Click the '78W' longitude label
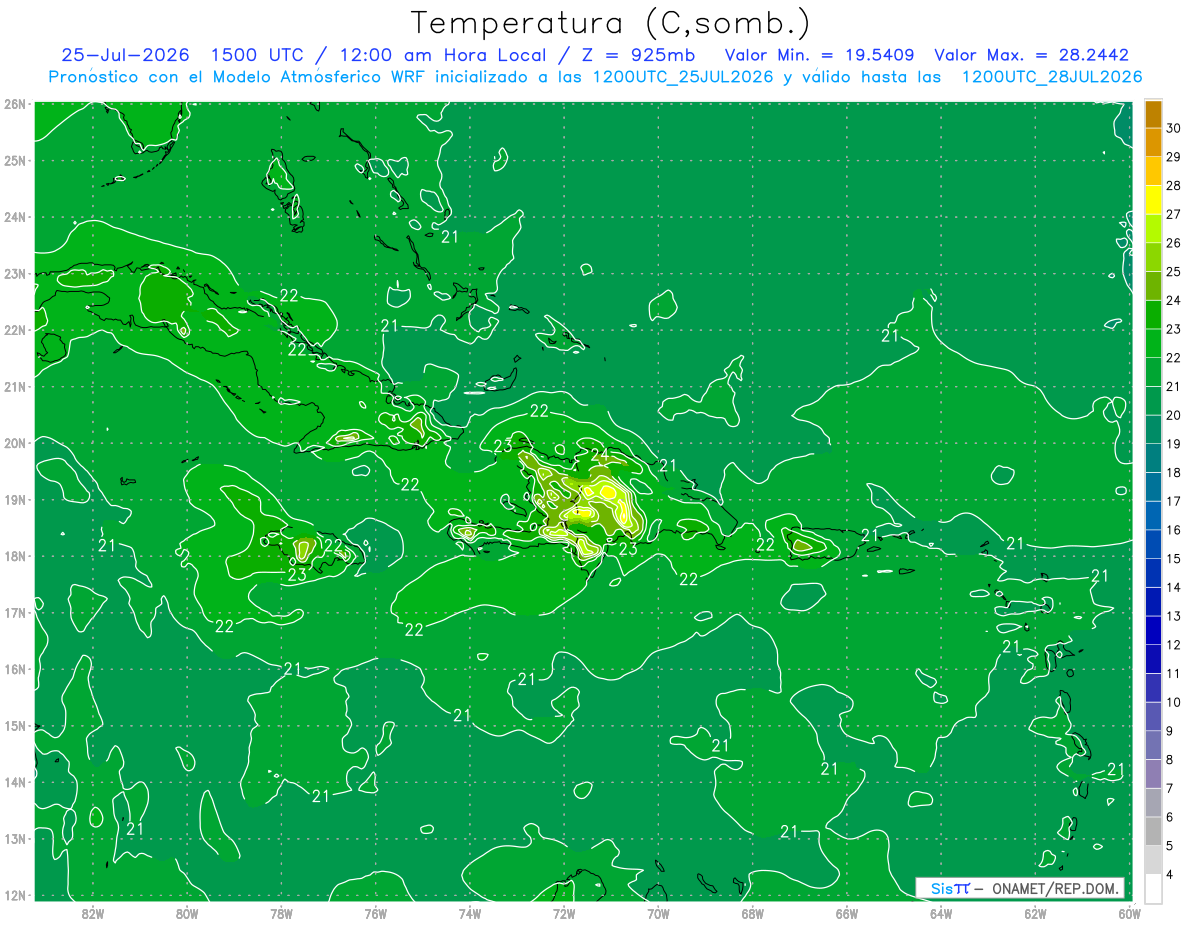The width and height of the screenshot is (1200, 927). pos(281,913)
